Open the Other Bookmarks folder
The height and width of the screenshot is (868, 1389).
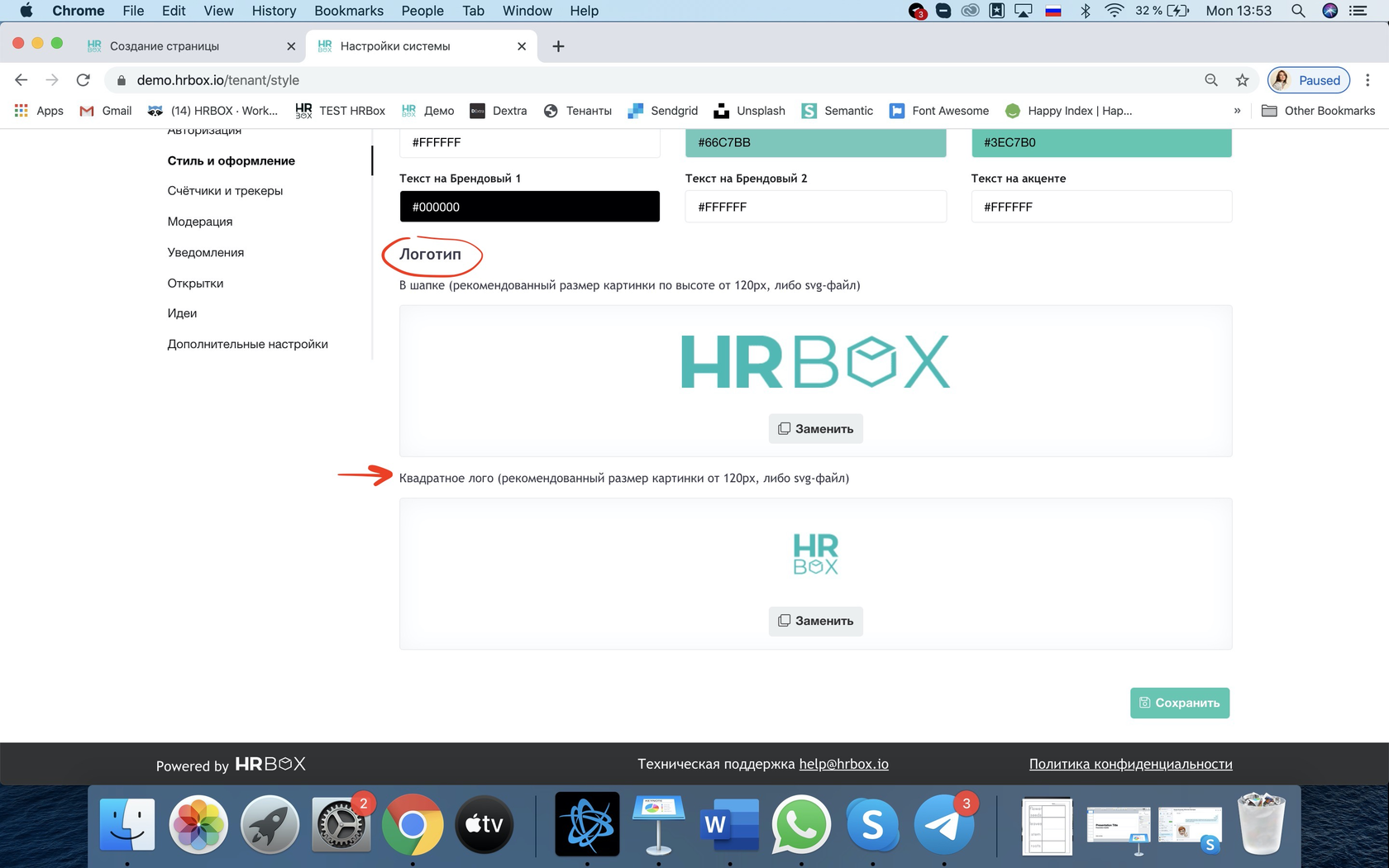coord(1318,111)
